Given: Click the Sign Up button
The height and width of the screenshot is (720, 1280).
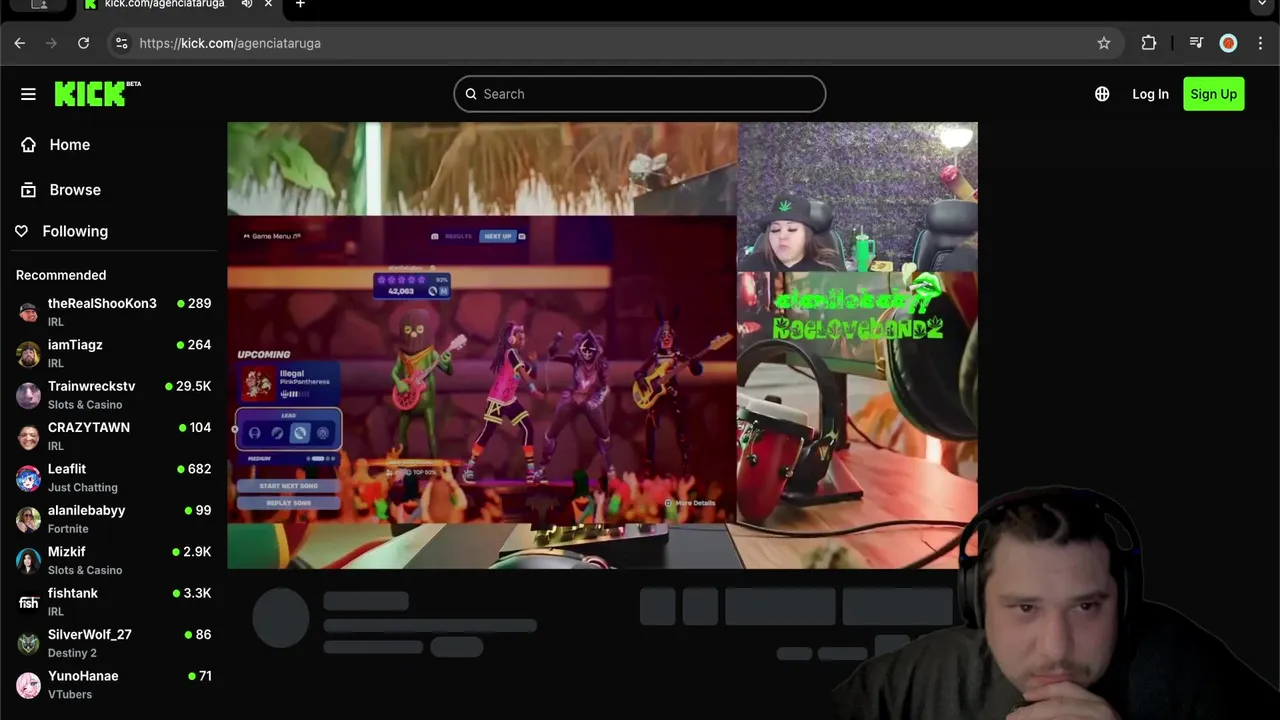Looking at the screenshot, I should [x=1214, y=94].
